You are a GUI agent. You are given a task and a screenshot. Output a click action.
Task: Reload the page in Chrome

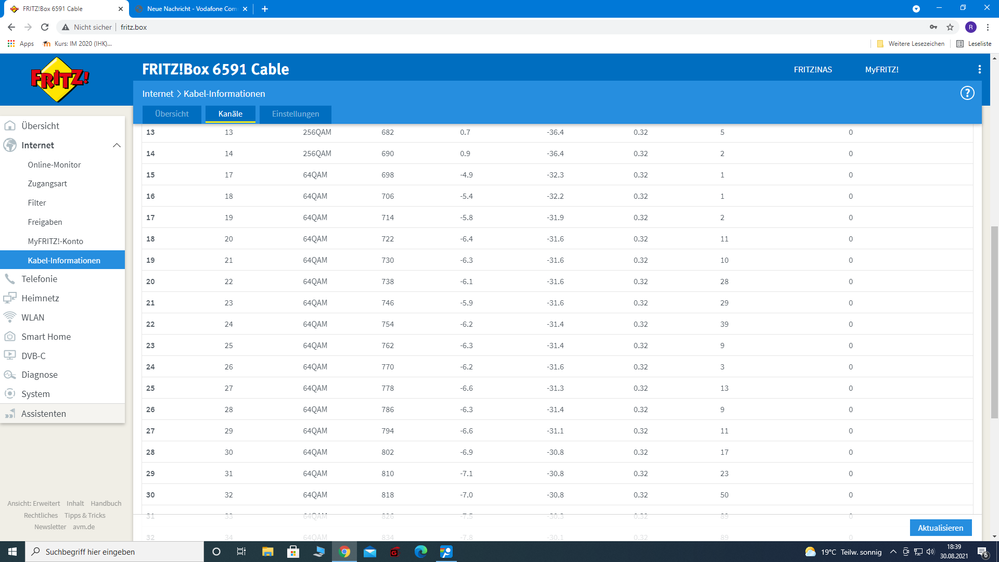45,27
